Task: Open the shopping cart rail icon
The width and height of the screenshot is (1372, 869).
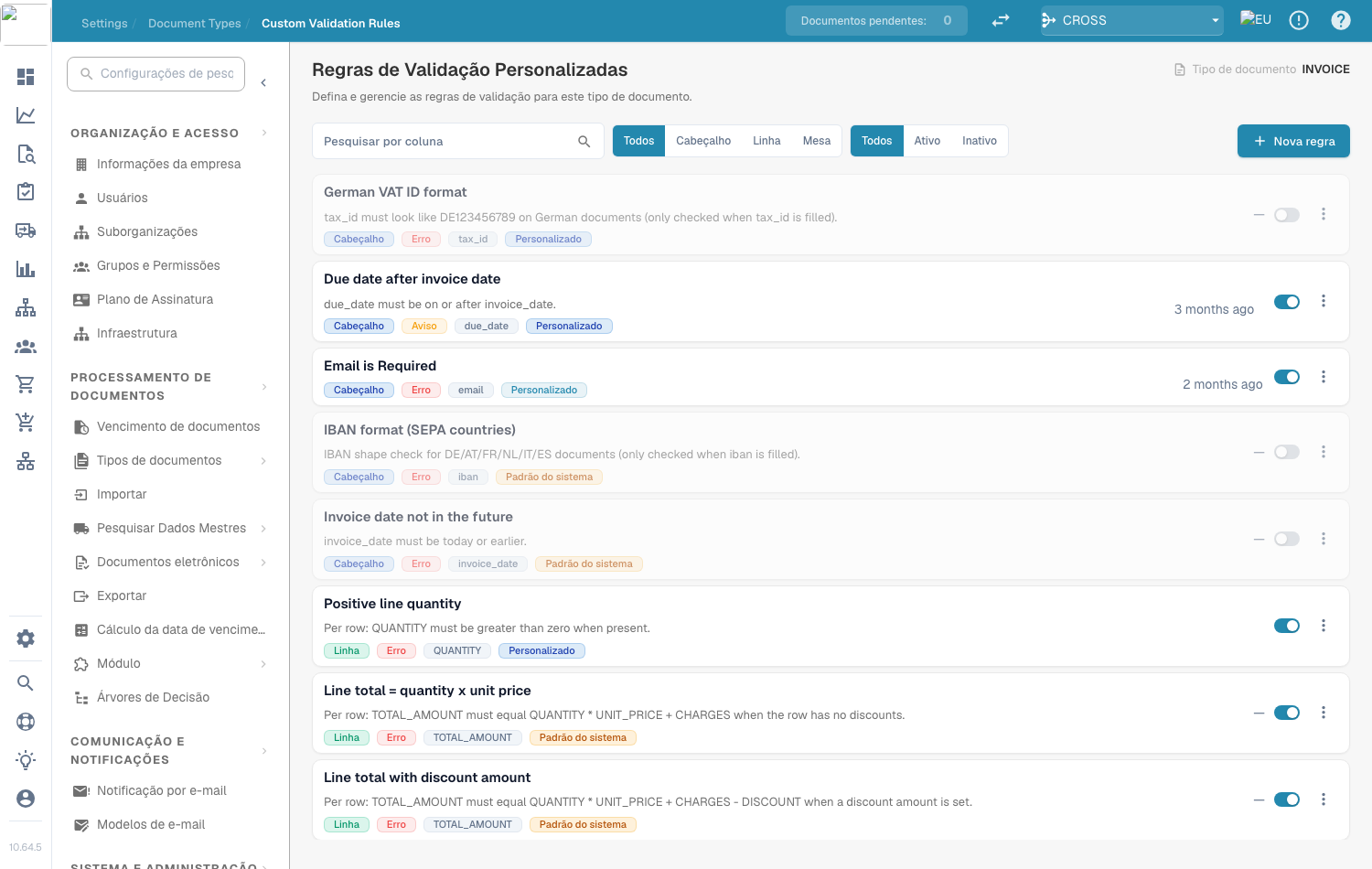Action: point(26,384)
